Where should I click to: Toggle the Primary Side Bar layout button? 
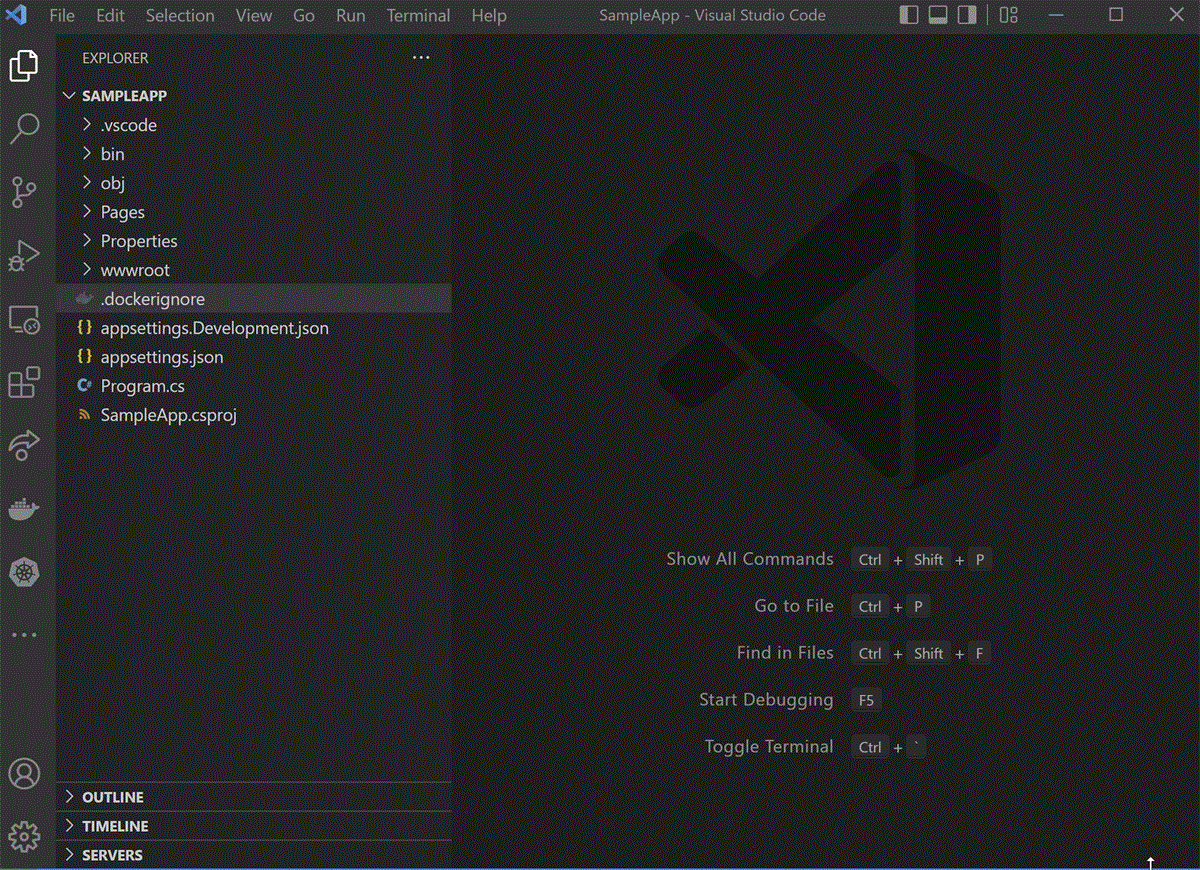pos(909,15)
